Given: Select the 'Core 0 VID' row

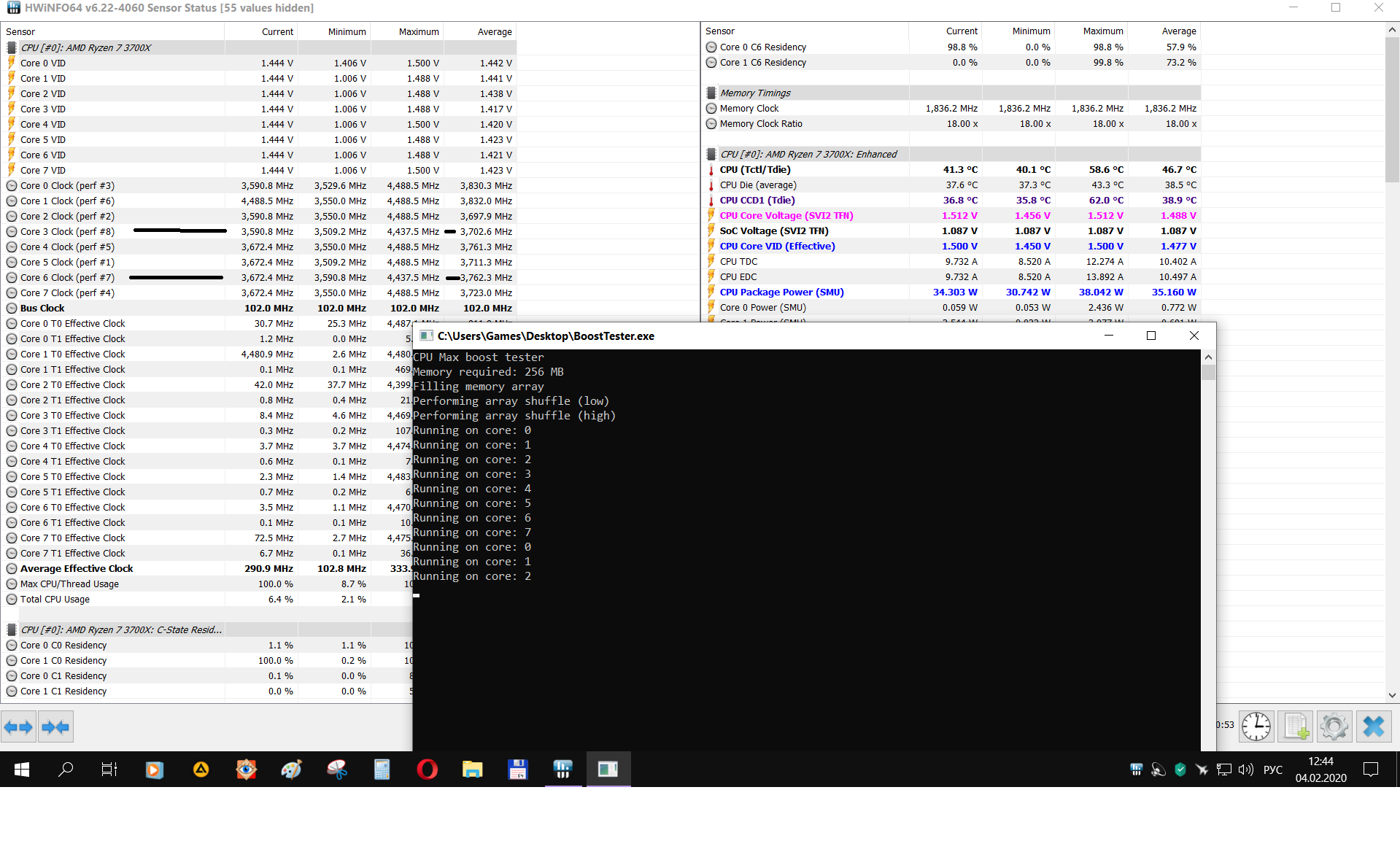Looking at the screenshot, I should click(259, 63).
